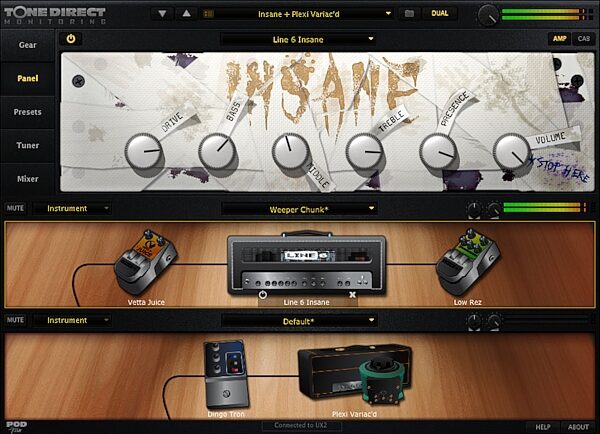The width and height of the screenshot is (600, 434).
Task: Open the Gear tab
Action: 28,45
